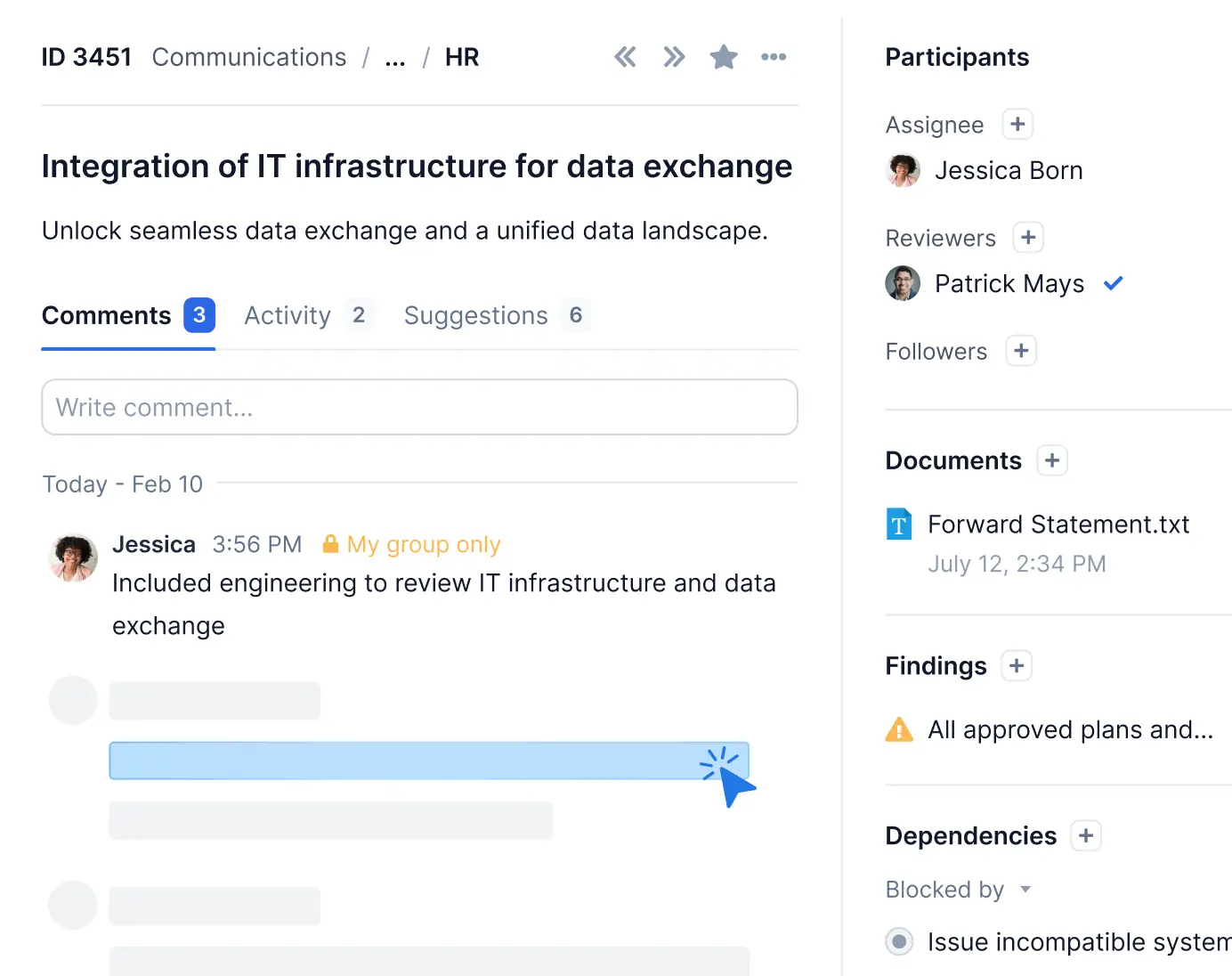This screenshot has width=1232, height=976.
Task: Add a document with plus icon
Action: [x=1052, y=460]
